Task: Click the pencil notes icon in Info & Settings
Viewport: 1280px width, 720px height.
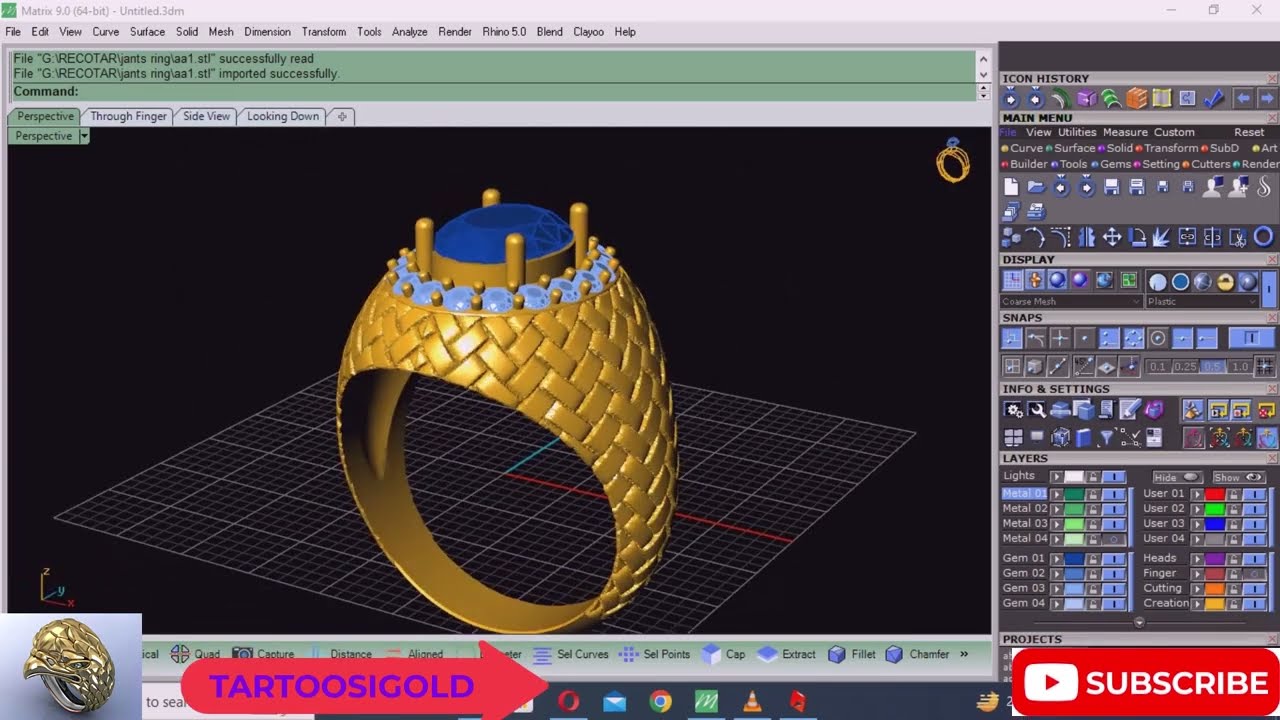Action: [1130, 410]
